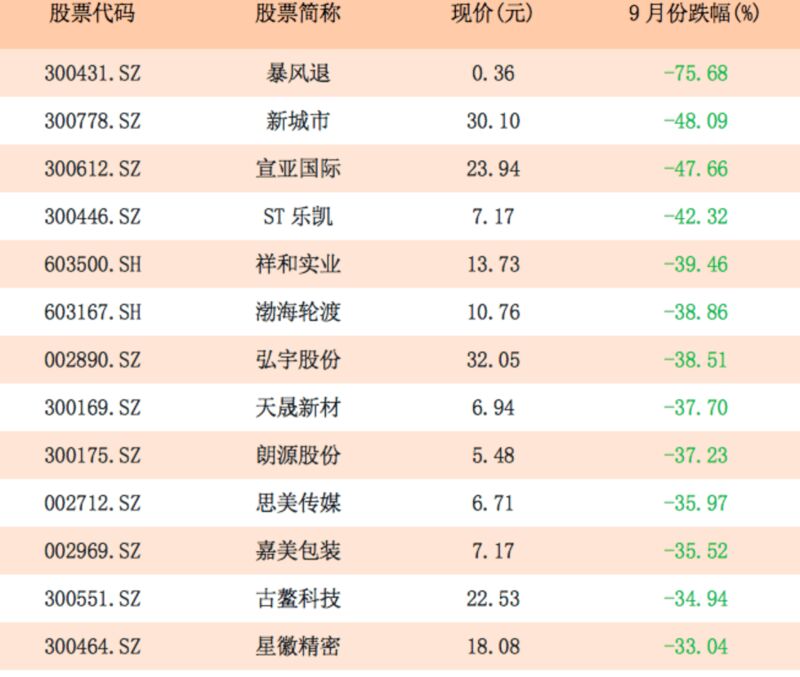Screen dimensions: 800x677
Task: Click the price 32.05
Action: 493,360
